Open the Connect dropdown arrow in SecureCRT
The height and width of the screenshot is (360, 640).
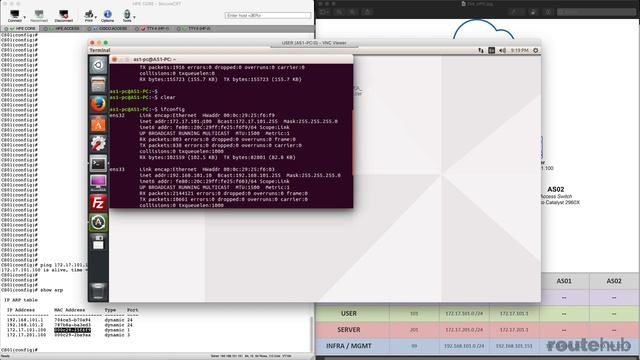pyautogui.click(x=24, y=17)
